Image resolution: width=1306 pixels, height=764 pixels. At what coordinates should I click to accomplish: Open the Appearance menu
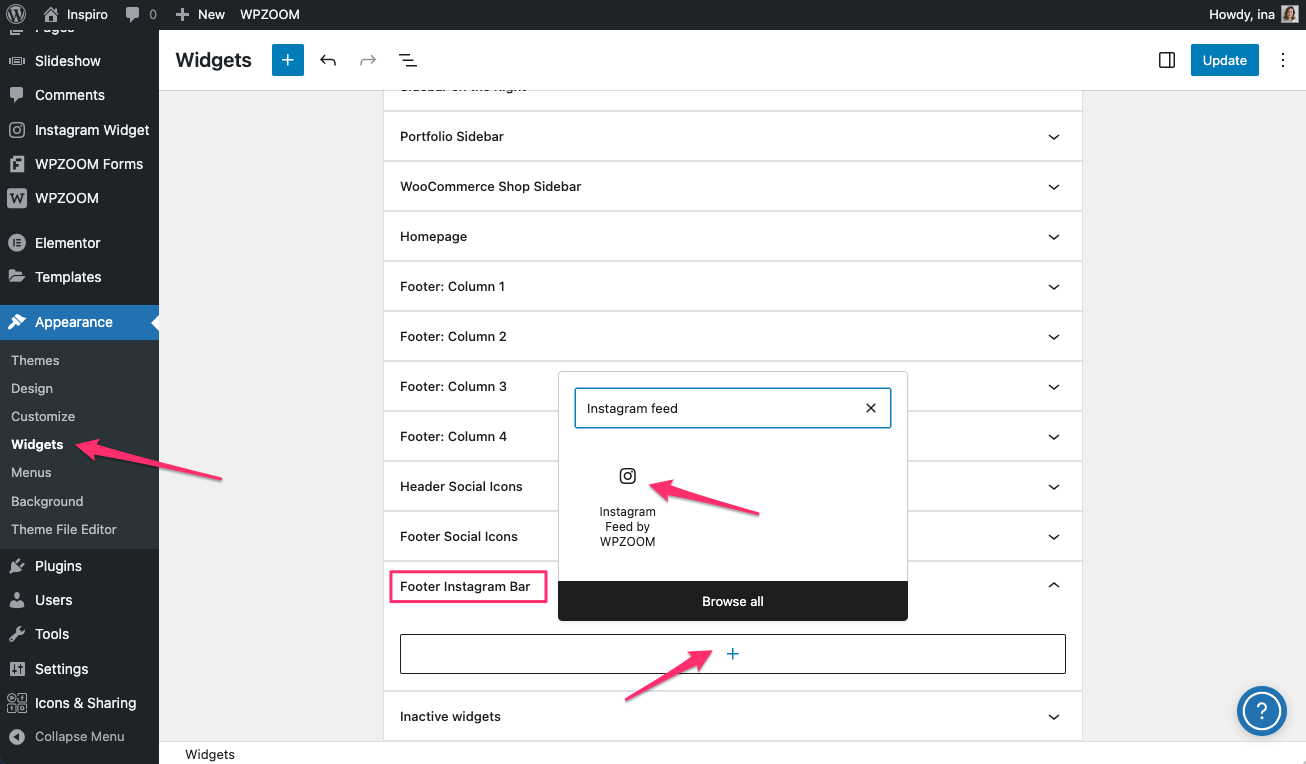click(x=79, y=322)
